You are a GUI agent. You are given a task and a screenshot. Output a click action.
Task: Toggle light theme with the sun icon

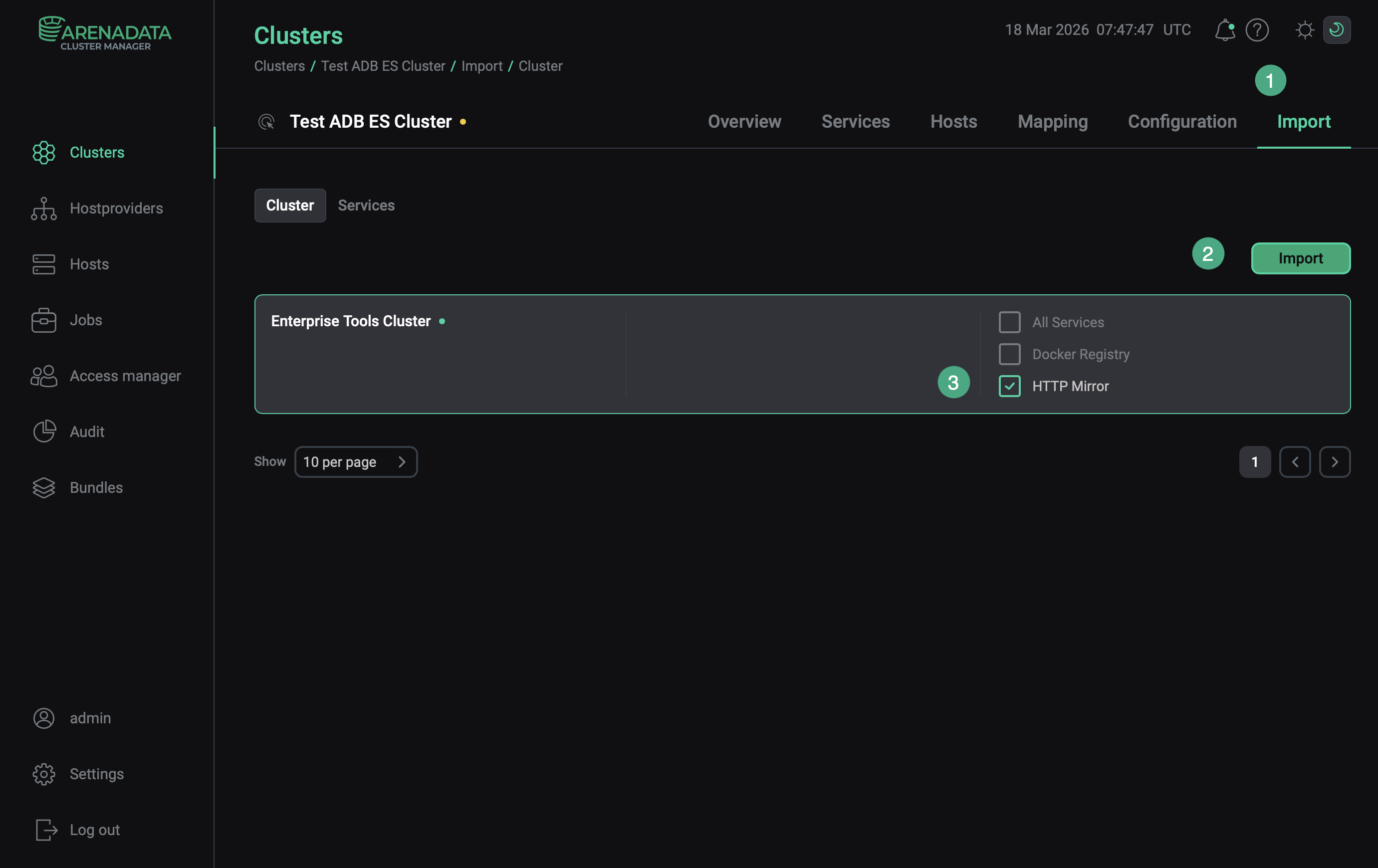click(x=1304, y=30)
